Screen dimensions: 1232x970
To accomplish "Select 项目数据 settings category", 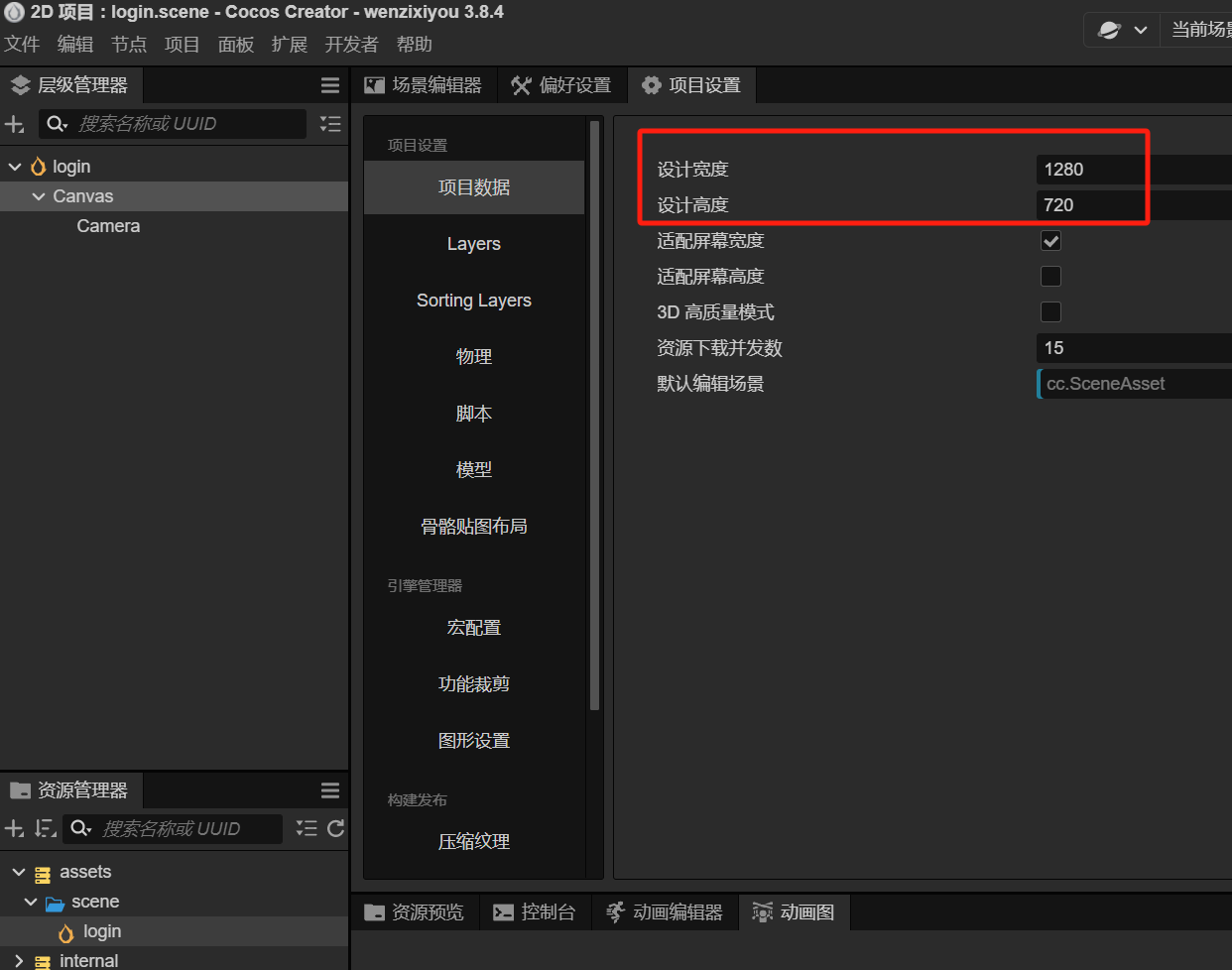I will [474, 187].
